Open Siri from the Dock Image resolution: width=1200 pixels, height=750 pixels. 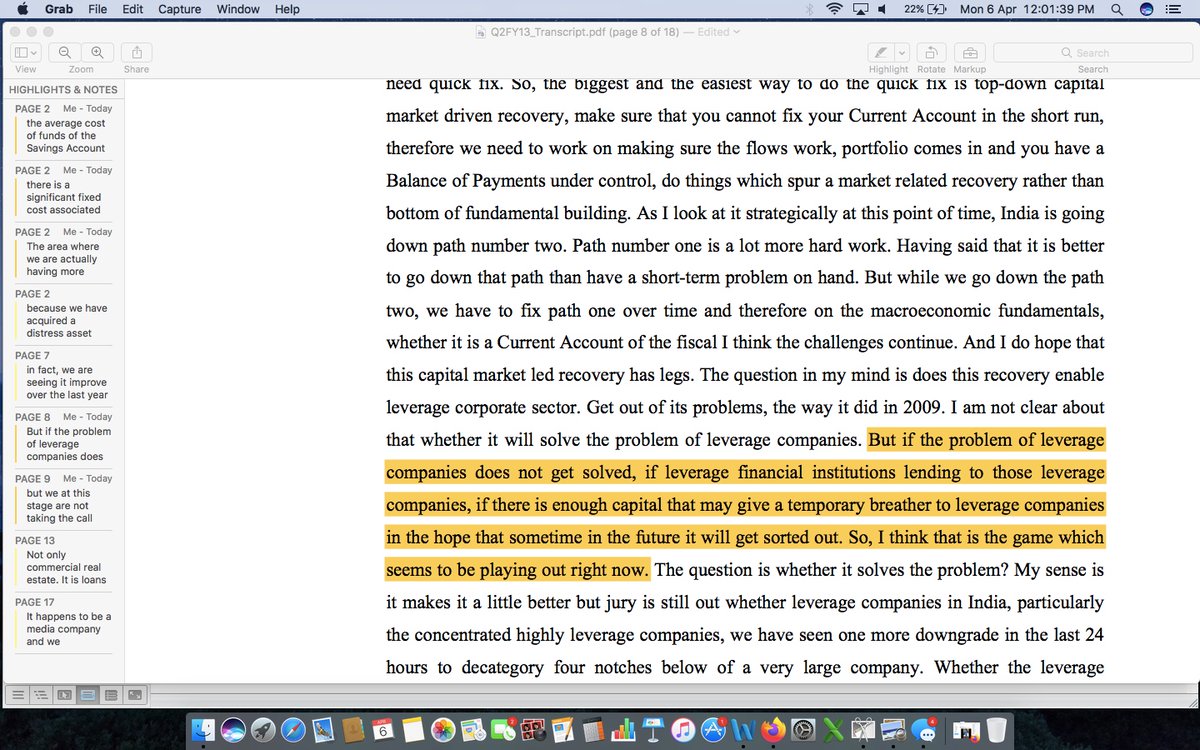pyautogui.click(x=234, y=730)
